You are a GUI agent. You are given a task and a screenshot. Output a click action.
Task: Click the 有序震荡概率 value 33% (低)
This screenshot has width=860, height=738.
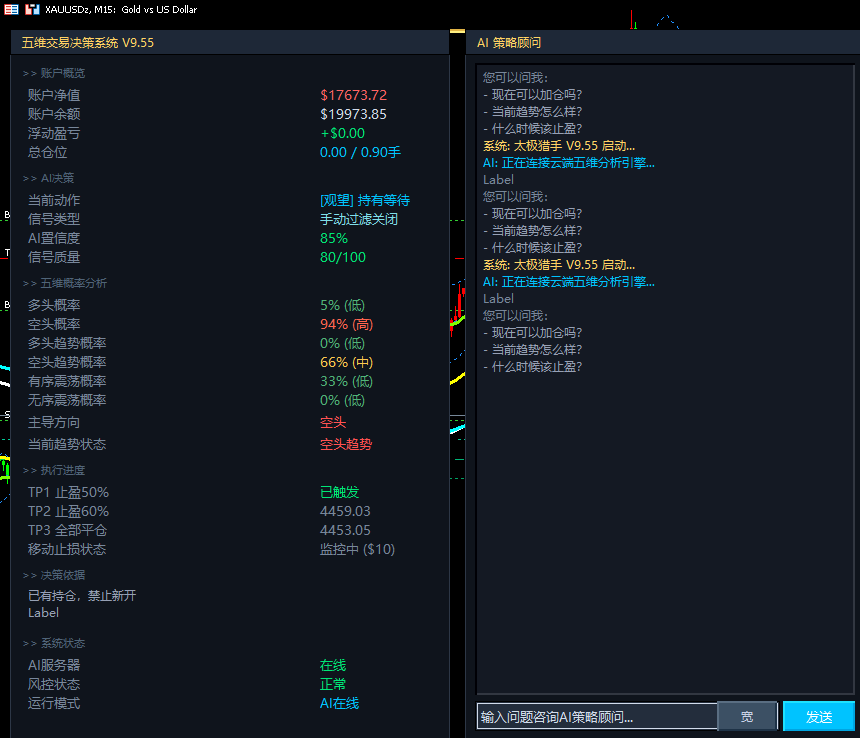pos(346,381)
